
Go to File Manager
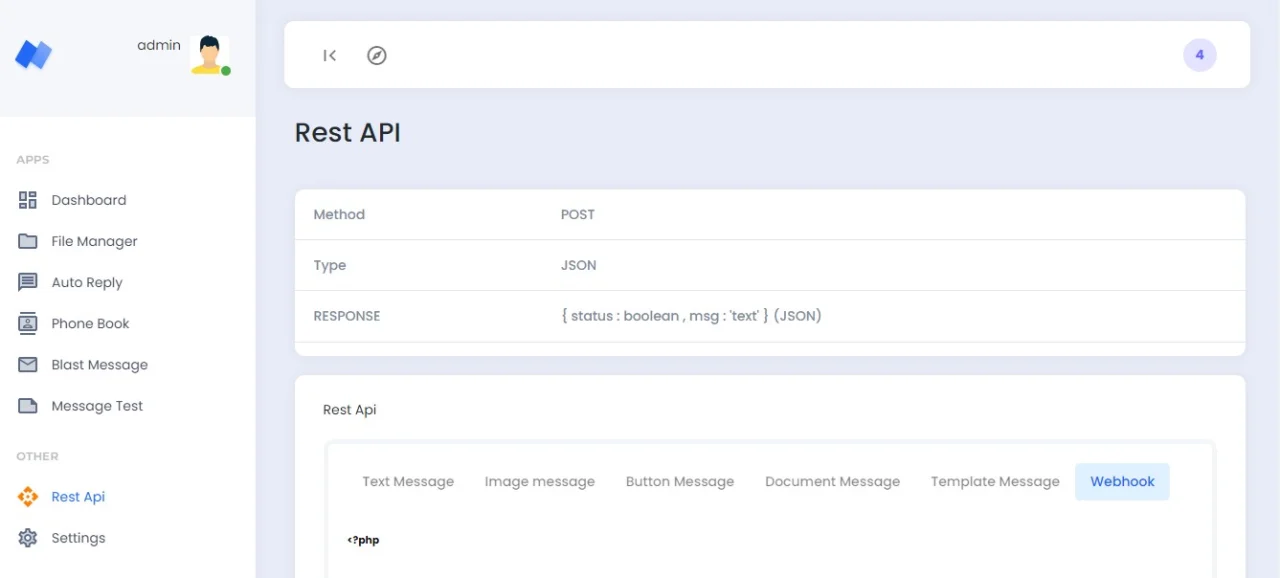[94, 241]
